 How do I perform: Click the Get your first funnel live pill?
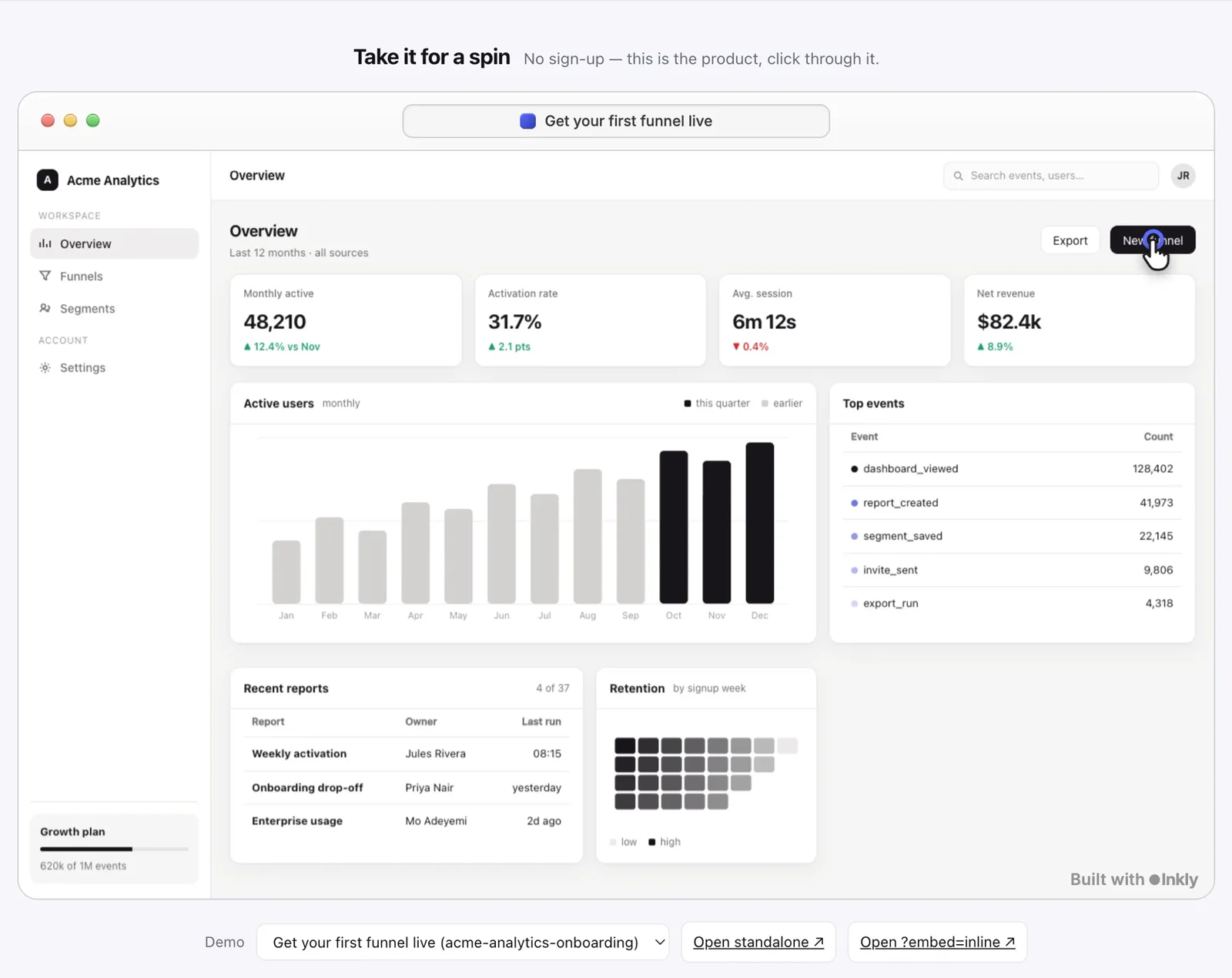pos(616,121)
